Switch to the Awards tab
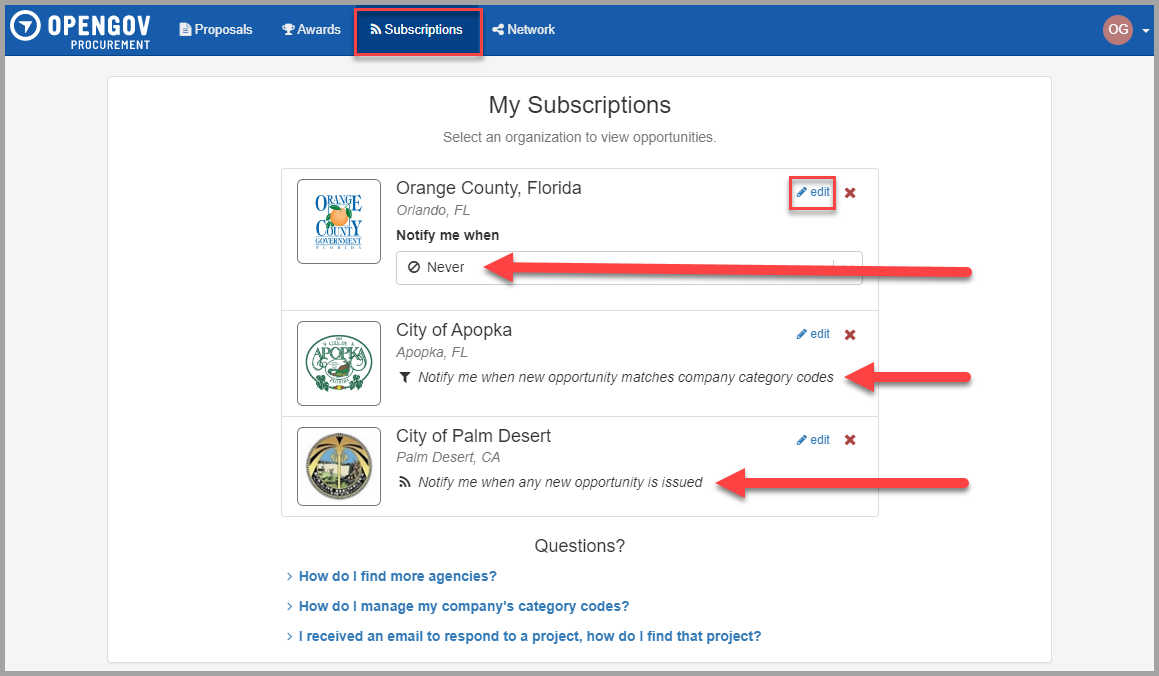The image size is (1159, 676). [x=311, y=29]
